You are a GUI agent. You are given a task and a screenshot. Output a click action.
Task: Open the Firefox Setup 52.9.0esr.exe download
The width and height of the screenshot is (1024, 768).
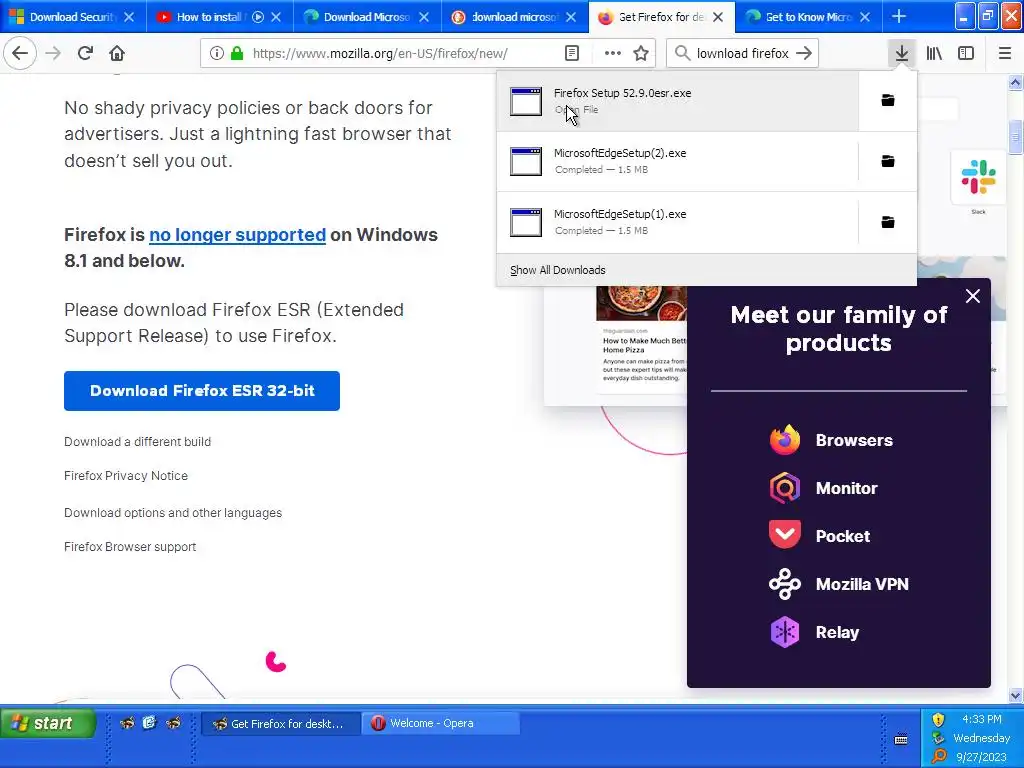pyautogui.click(x=677, y=101)
